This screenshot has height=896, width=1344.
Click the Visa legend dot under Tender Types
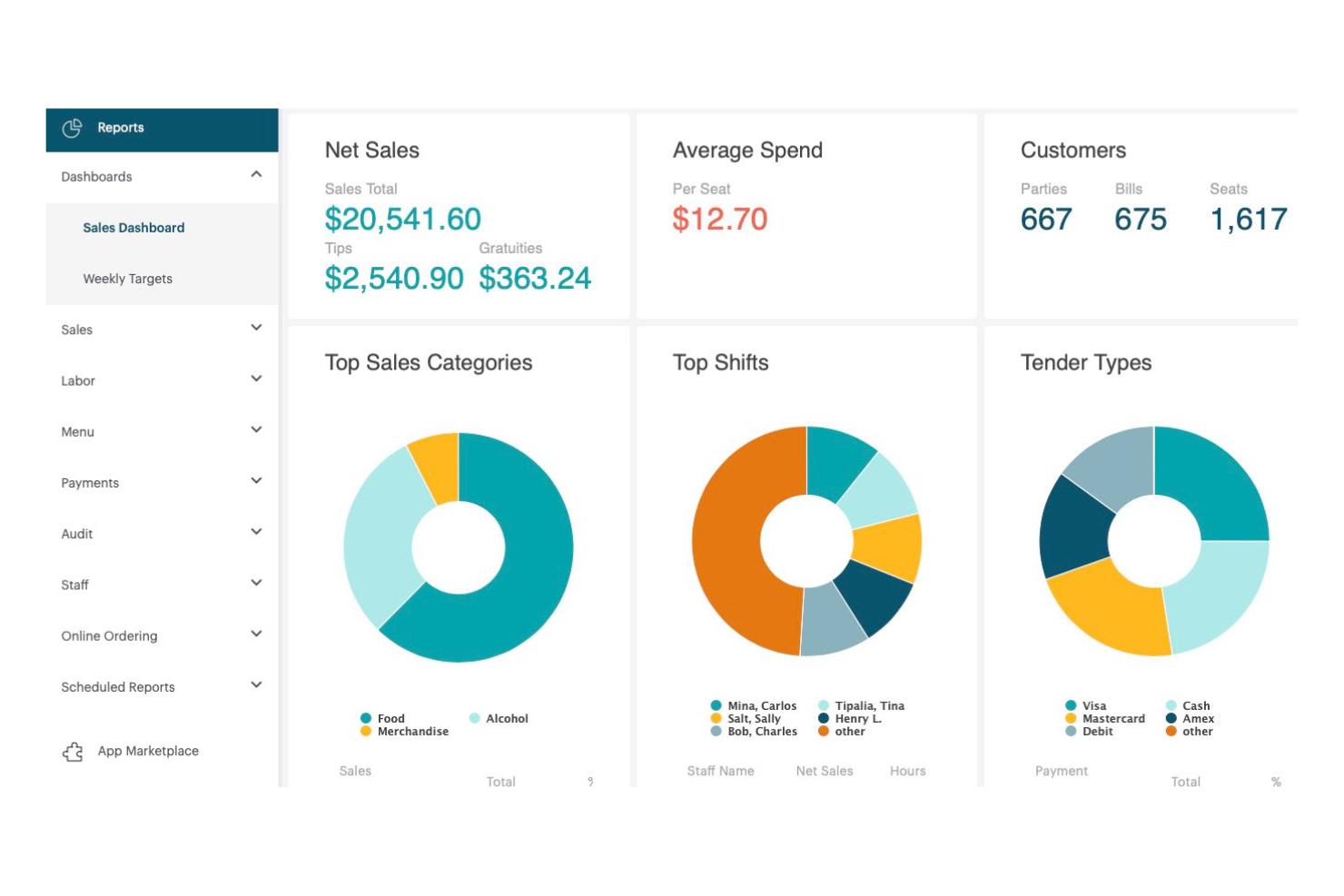(x=1069, y=705)
